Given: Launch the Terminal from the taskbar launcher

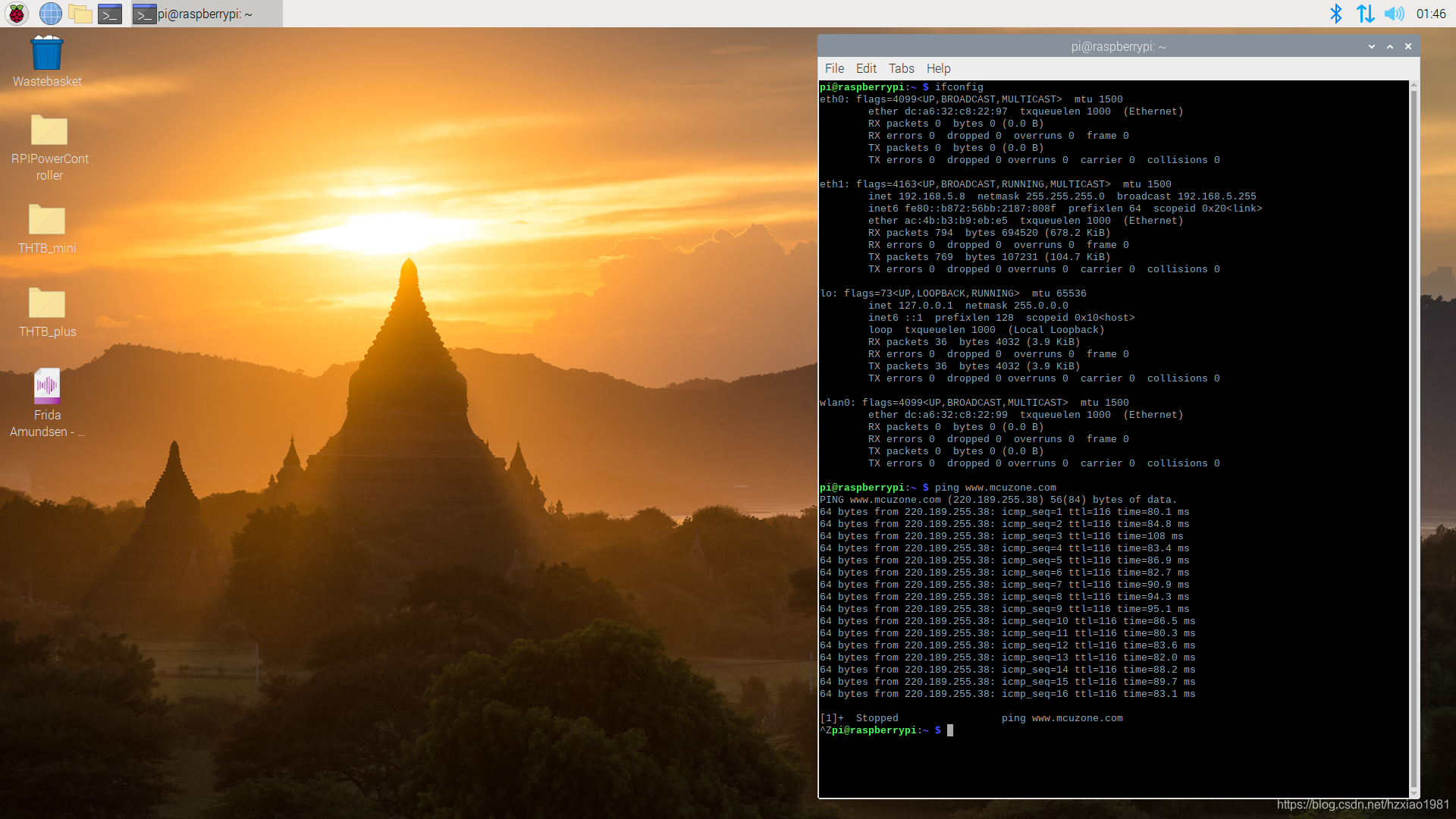Looking at the screenshot, I should pyautogui.click(x=110, y=14).
